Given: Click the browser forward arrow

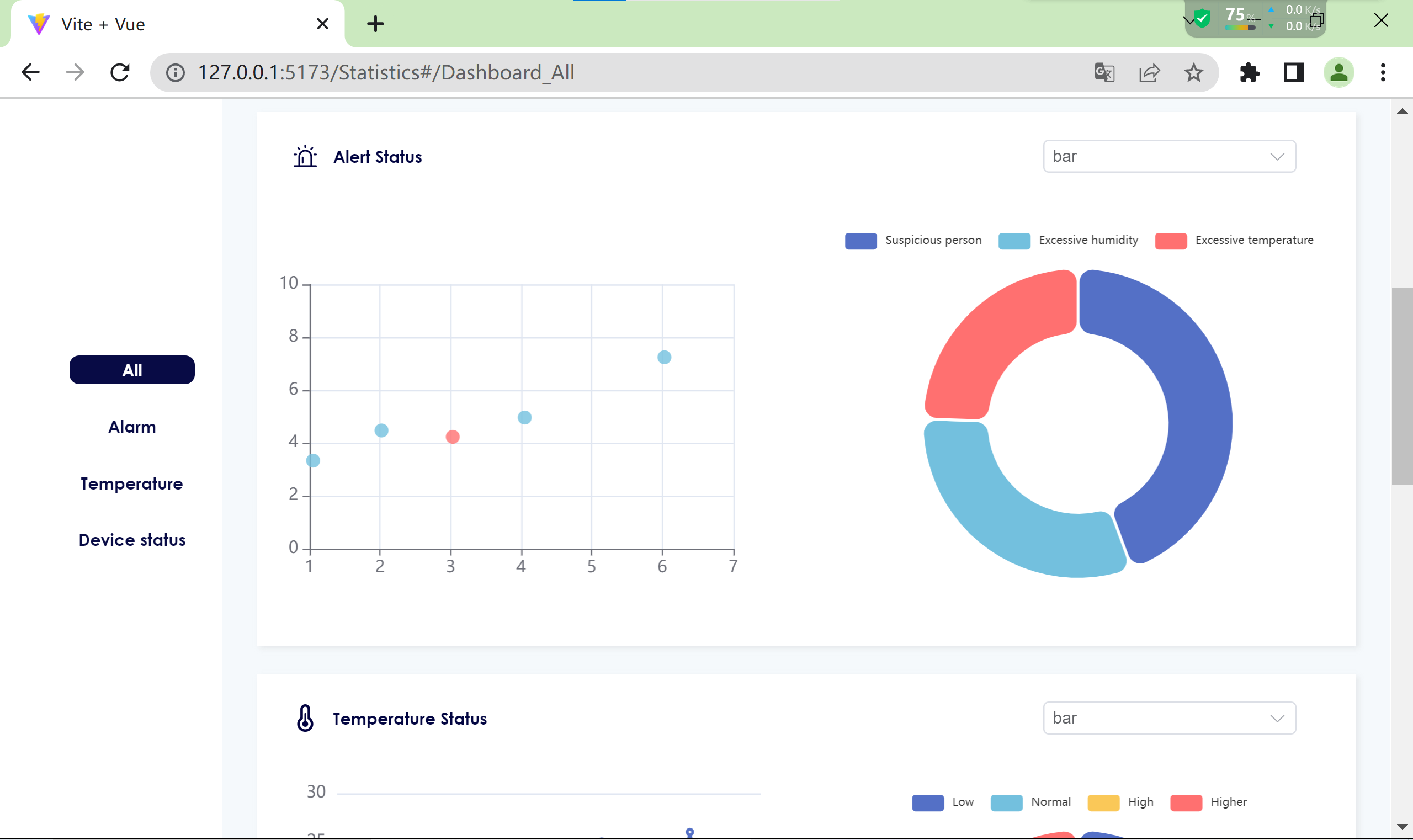Looking at the screenshot, I should pos(75,72).
